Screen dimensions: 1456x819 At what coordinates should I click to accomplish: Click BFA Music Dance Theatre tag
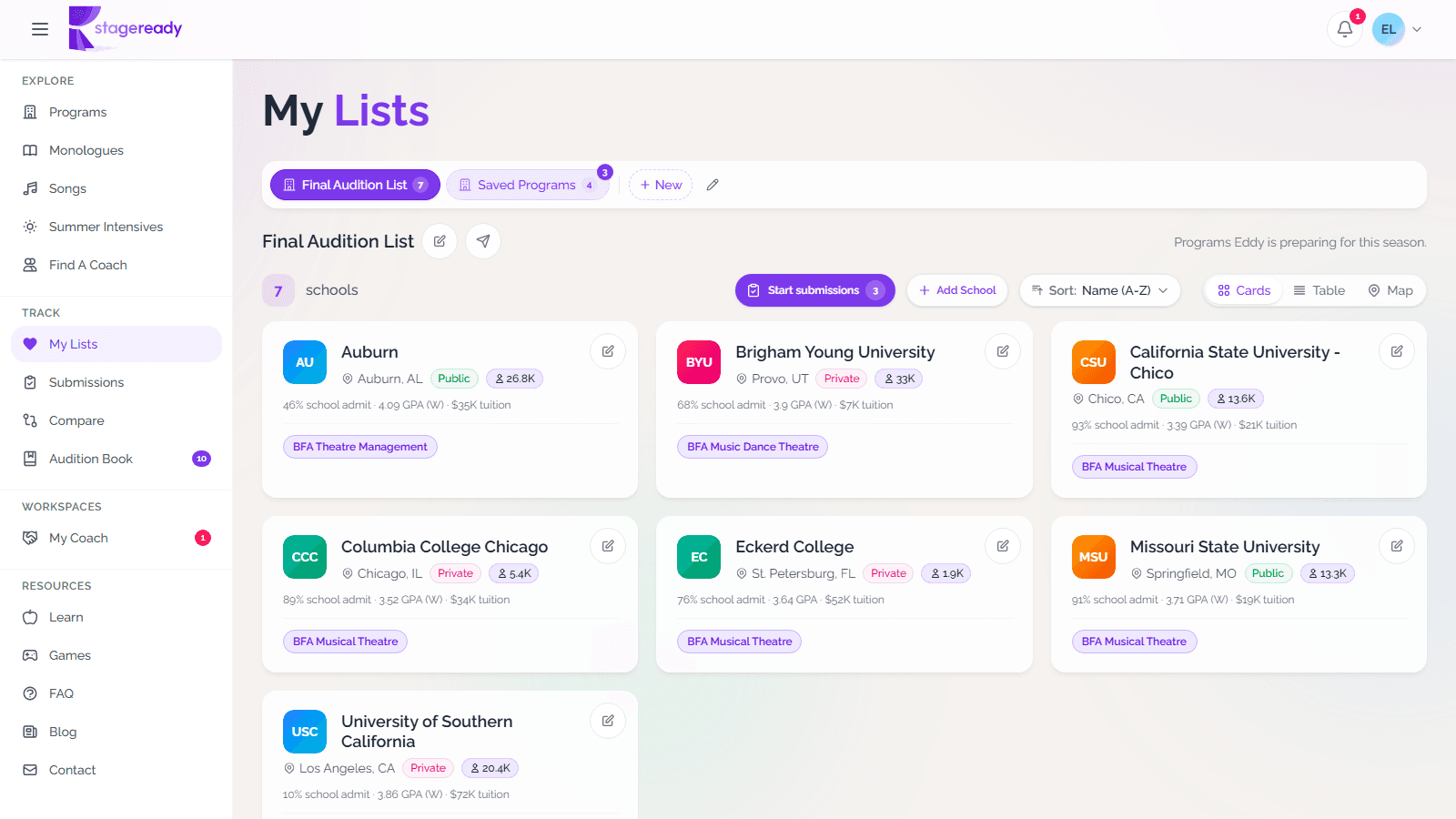(x=753, y=447)
